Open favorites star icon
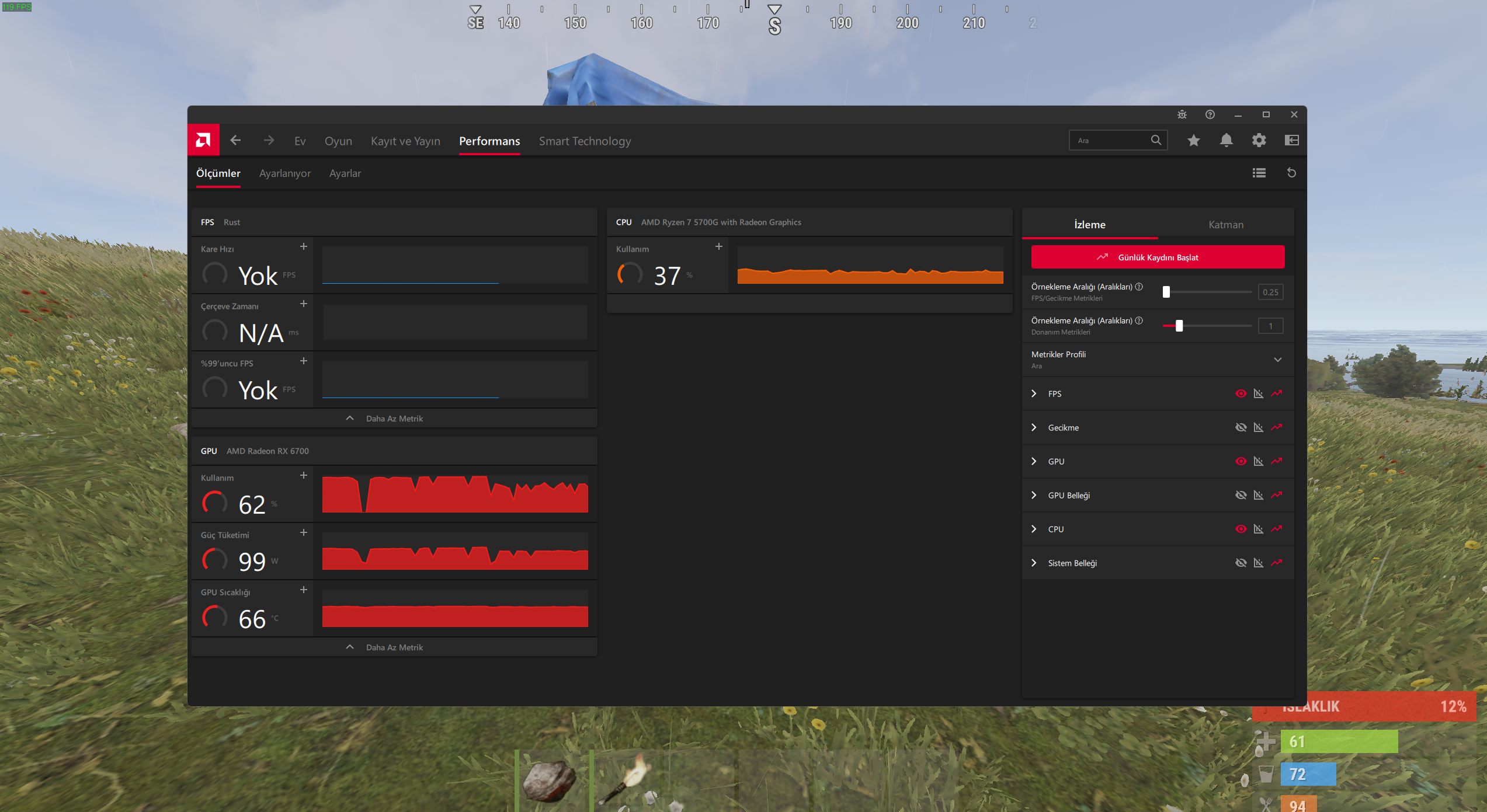 tap(1194, 140)
